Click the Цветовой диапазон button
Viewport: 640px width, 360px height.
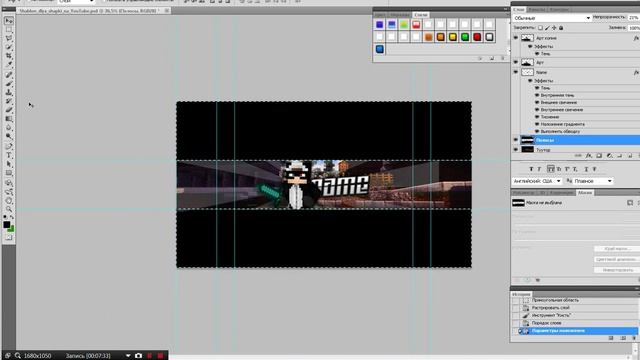(x=616, y=259)
